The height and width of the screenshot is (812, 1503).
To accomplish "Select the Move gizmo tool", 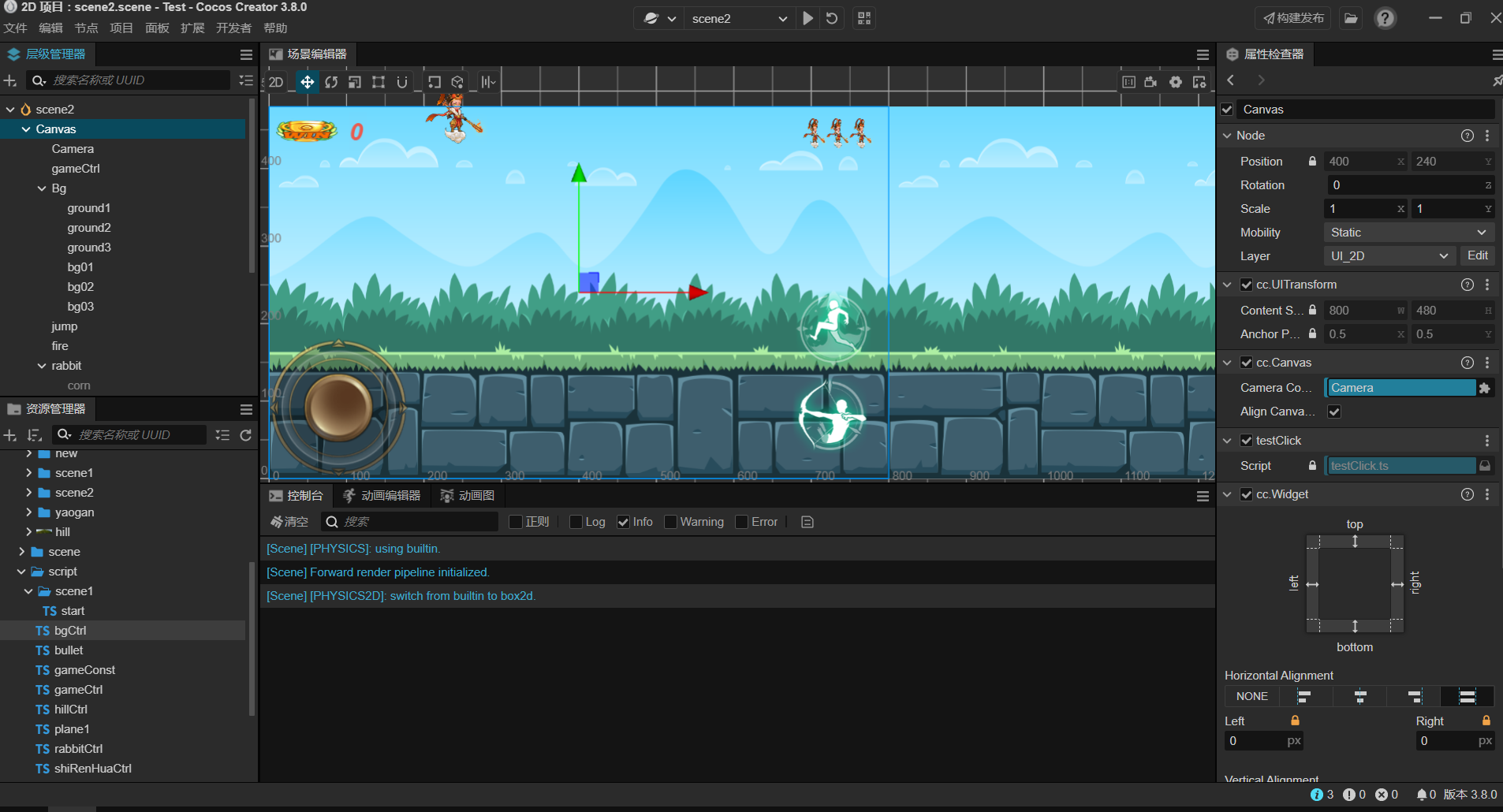I will [x=308, y=82].
